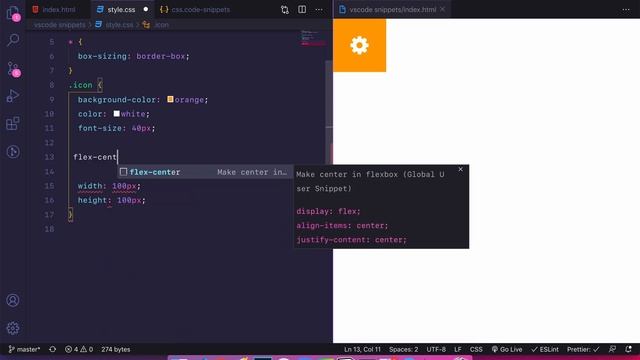Open changes compare icon in editor toolbar
This screenshot has width=640, height=360.
284,9
